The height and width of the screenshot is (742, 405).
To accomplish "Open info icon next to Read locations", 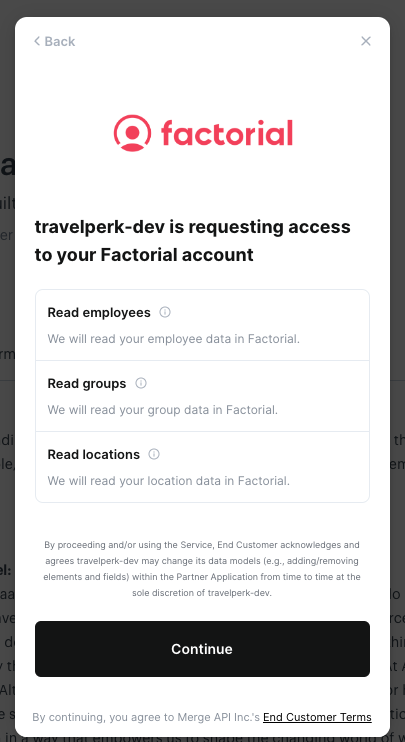I will coord(154,454).
